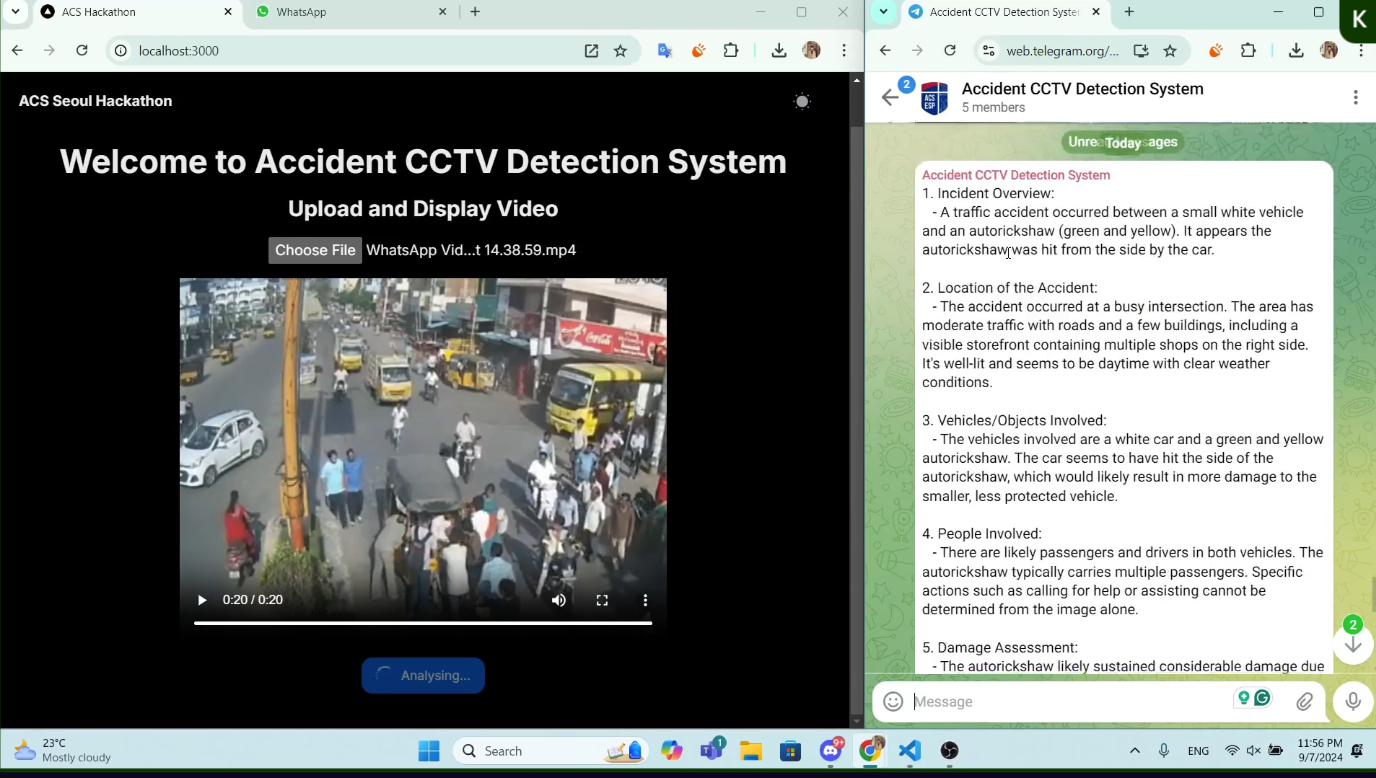Viewport: 1376px width, 778px height.
Task: Play the uploaded CCTV video
Action: pyautogui.click(x=202, y=600)
